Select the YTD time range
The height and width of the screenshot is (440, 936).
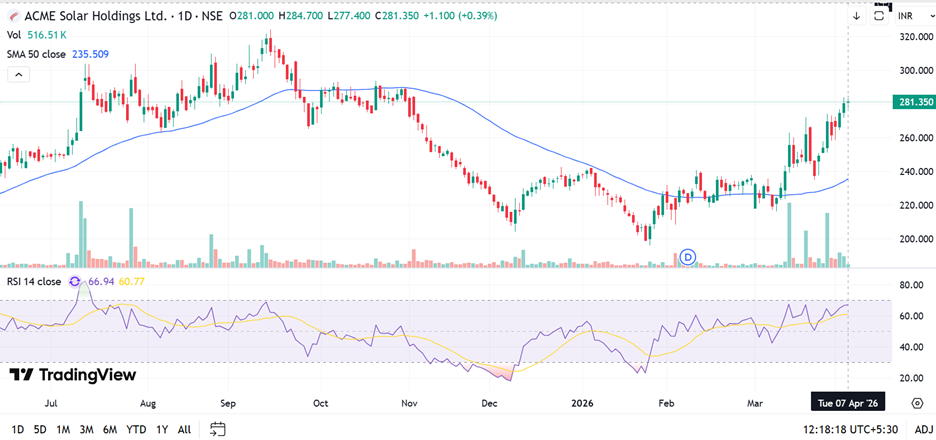[137, 429]
